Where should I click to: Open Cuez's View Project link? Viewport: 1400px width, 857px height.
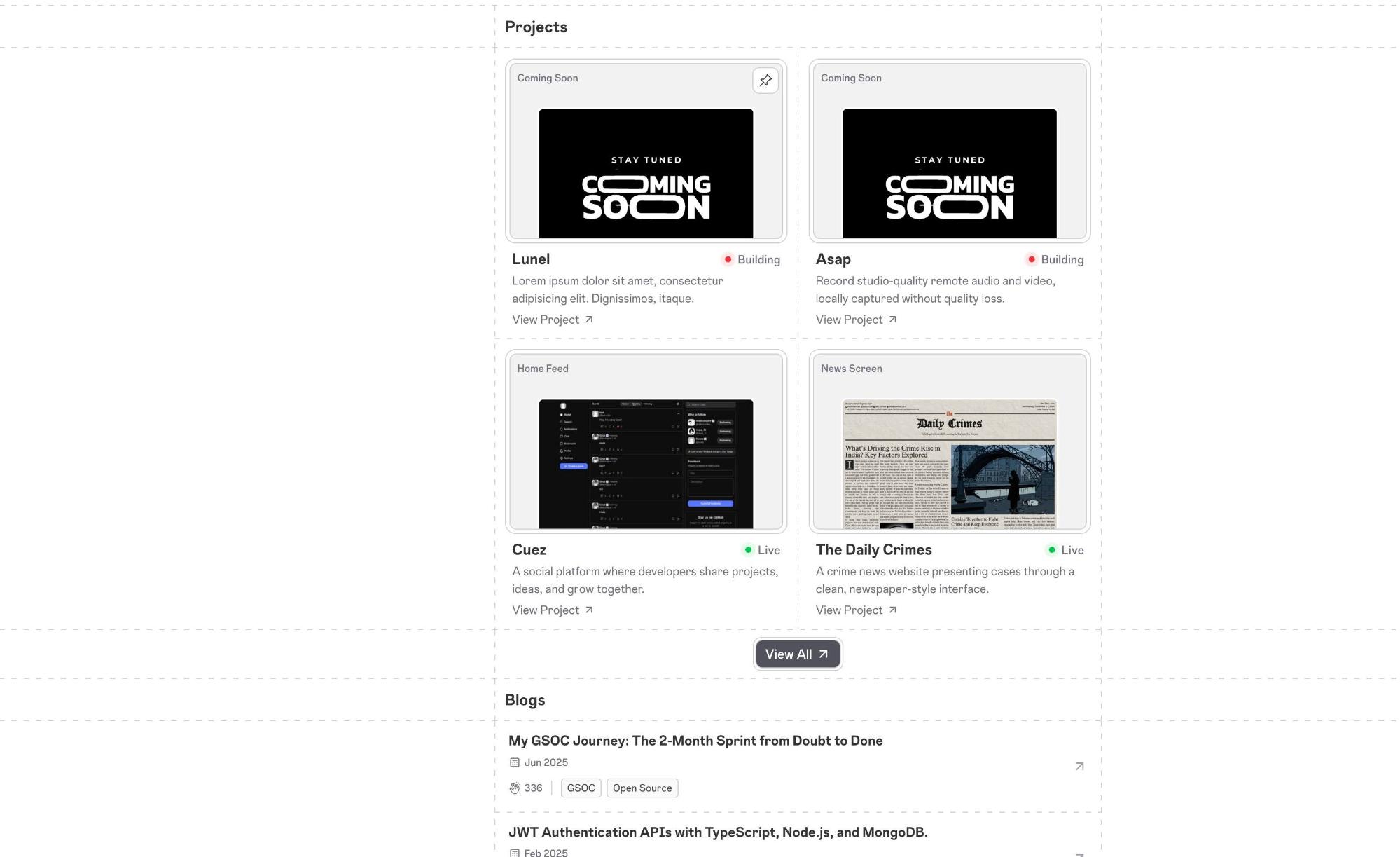click(546, 610)
